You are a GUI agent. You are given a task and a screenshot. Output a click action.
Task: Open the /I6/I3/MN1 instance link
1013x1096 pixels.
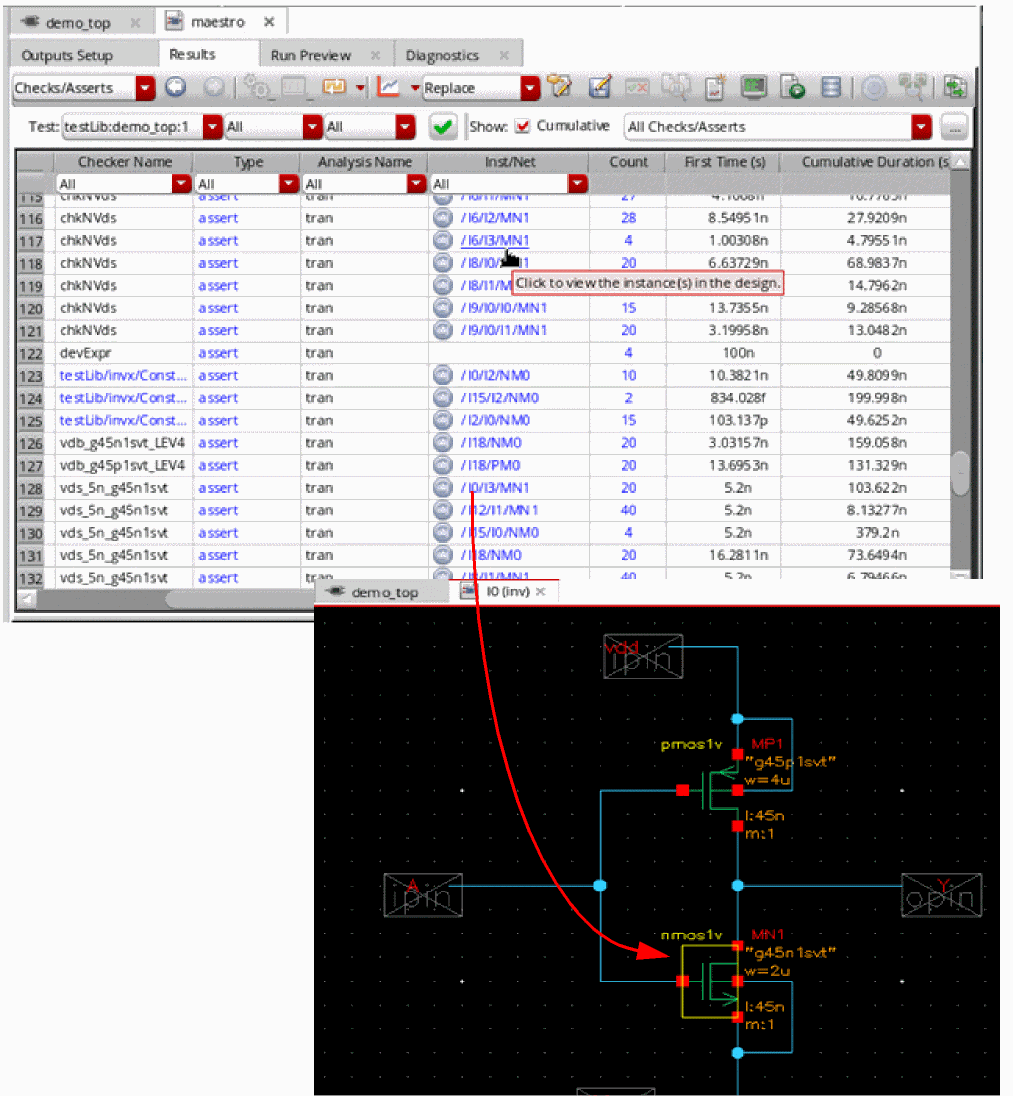click(x=495, y=241)
